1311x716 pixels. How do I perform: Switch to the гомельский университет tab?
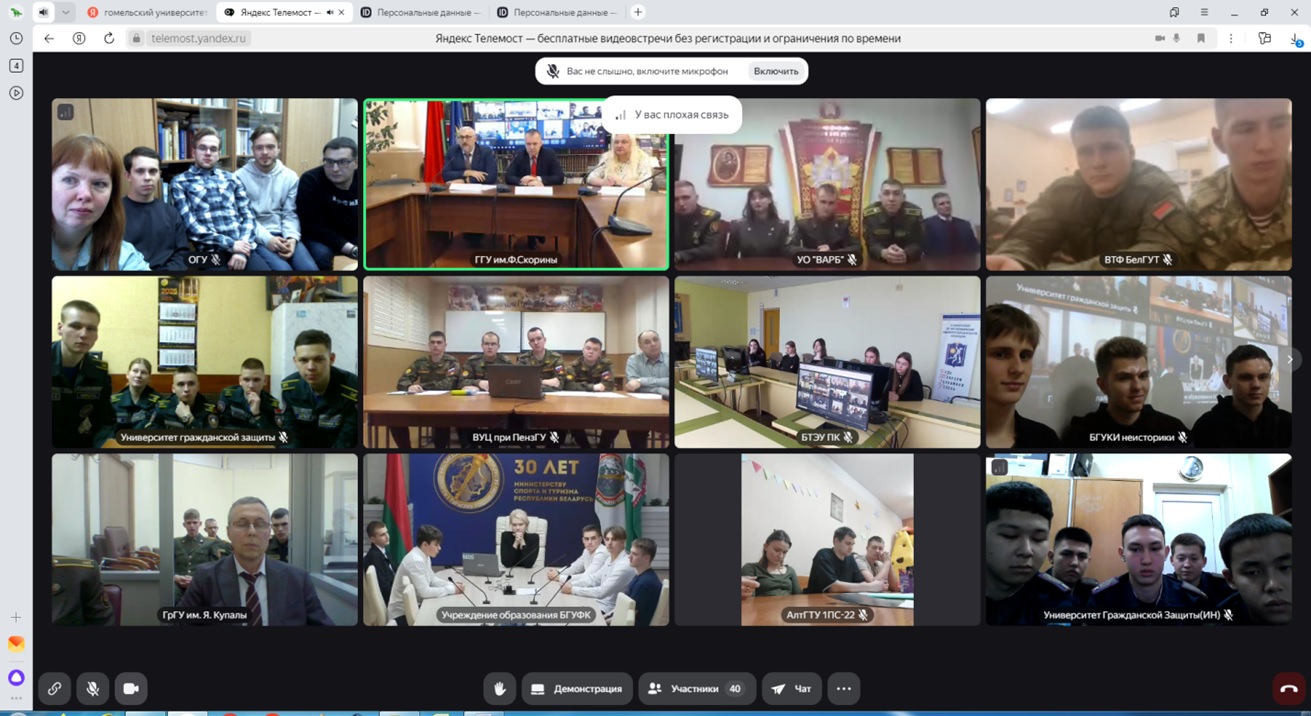click(x=146, y=12)
